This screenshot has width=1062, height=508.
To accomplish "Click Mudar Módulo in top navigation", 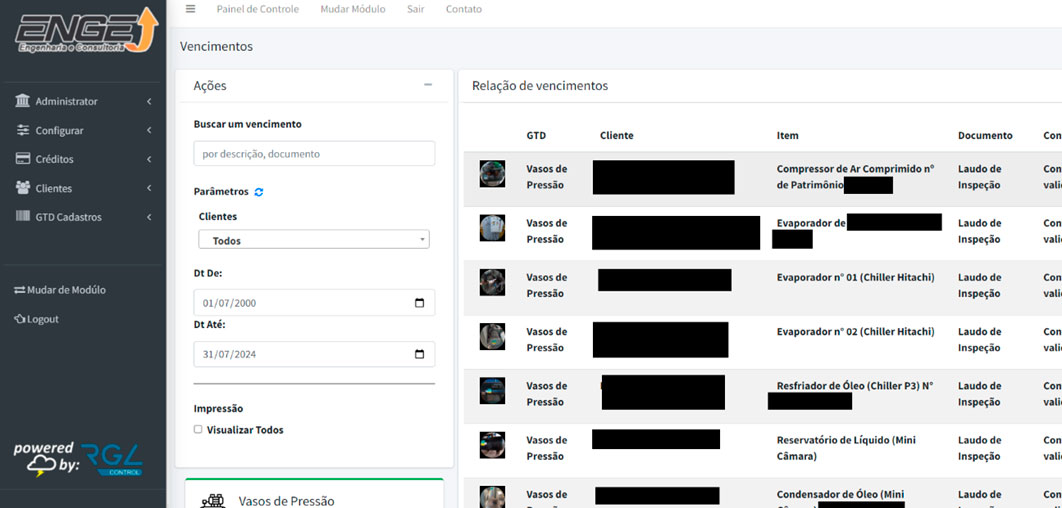I will tap(352, 9).
